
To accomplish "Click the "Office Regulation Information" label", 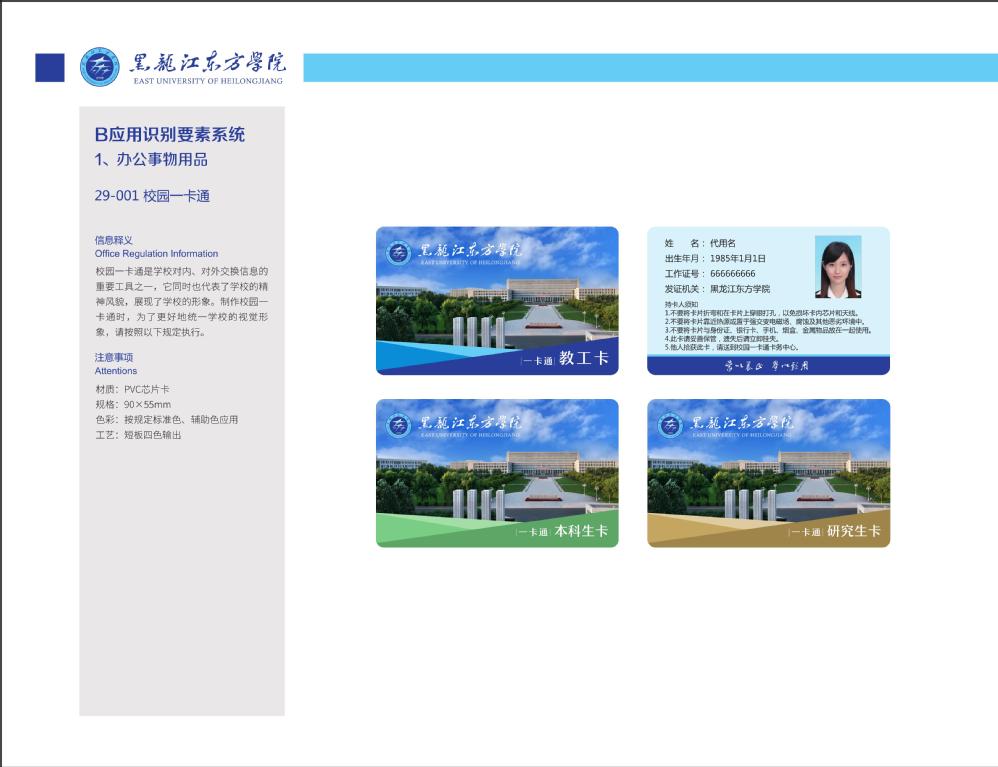I will click(157, 253).
